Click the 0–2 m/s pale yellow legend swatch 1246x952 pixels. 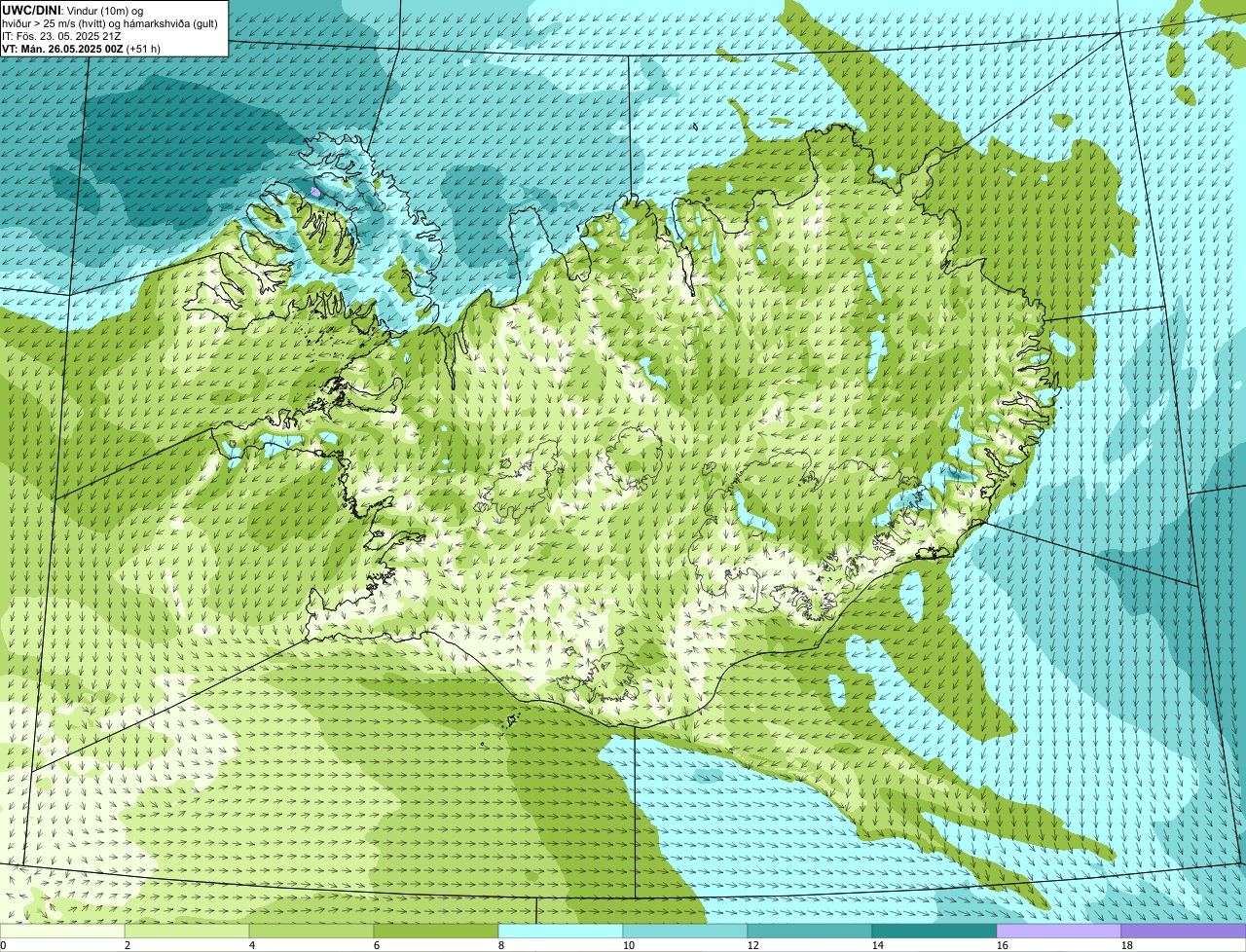click(x=62, y=932)
